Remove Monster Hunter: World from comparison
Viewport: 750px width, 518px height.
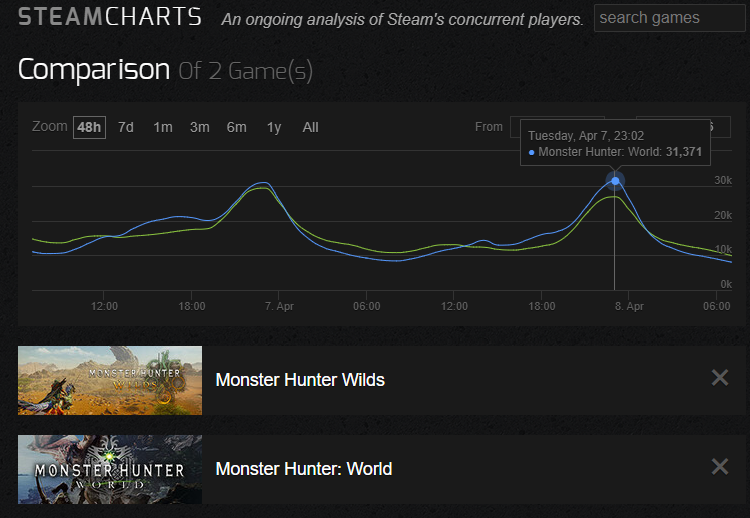point(719,467)
